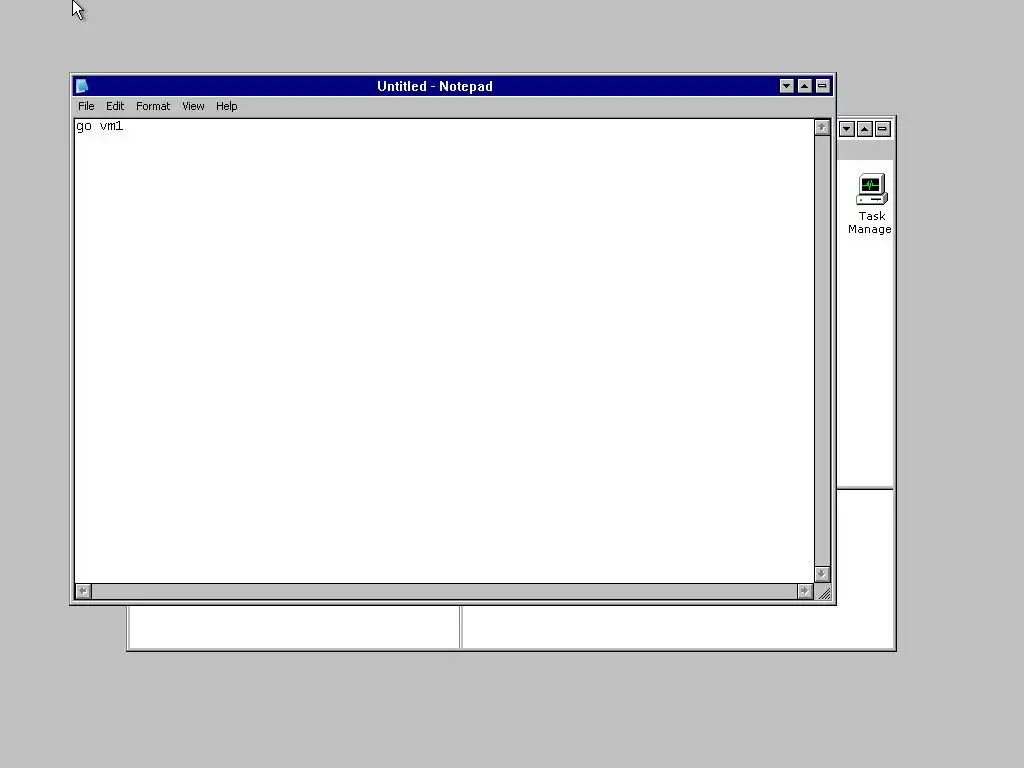Click the background window's up-arrow title button
Screen dimensions: 1024x768
pyautogui.click(x=865, y=129)
